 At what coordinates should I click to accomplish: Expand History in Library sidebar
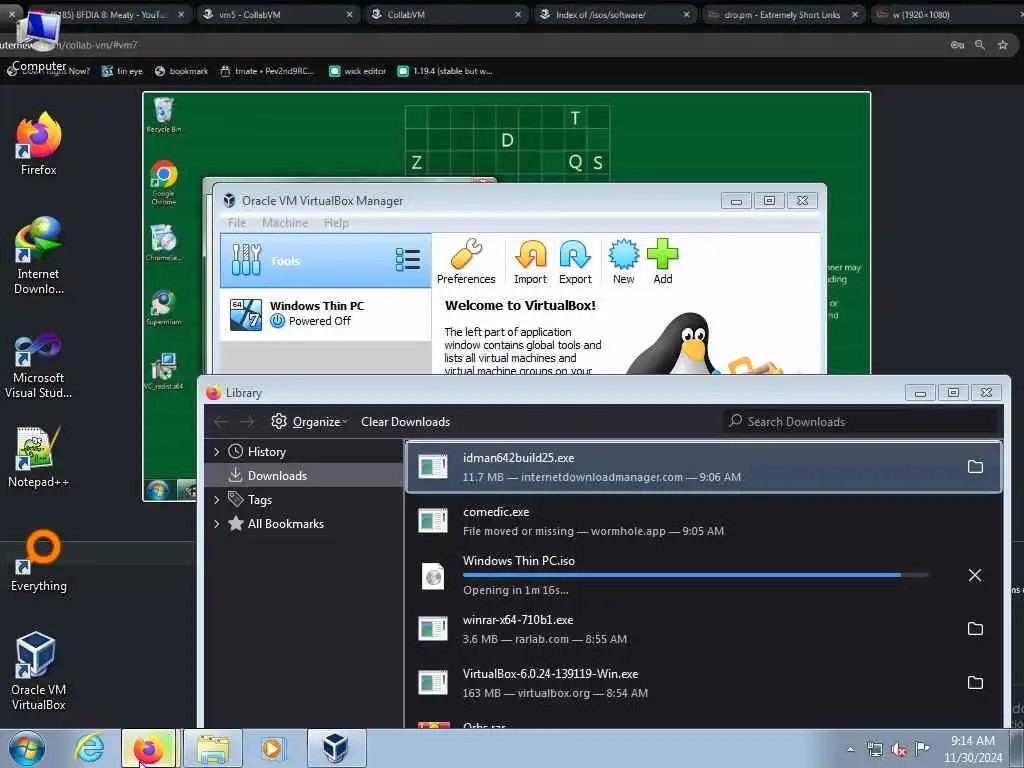pyautogui.click(x=217, y=452)
